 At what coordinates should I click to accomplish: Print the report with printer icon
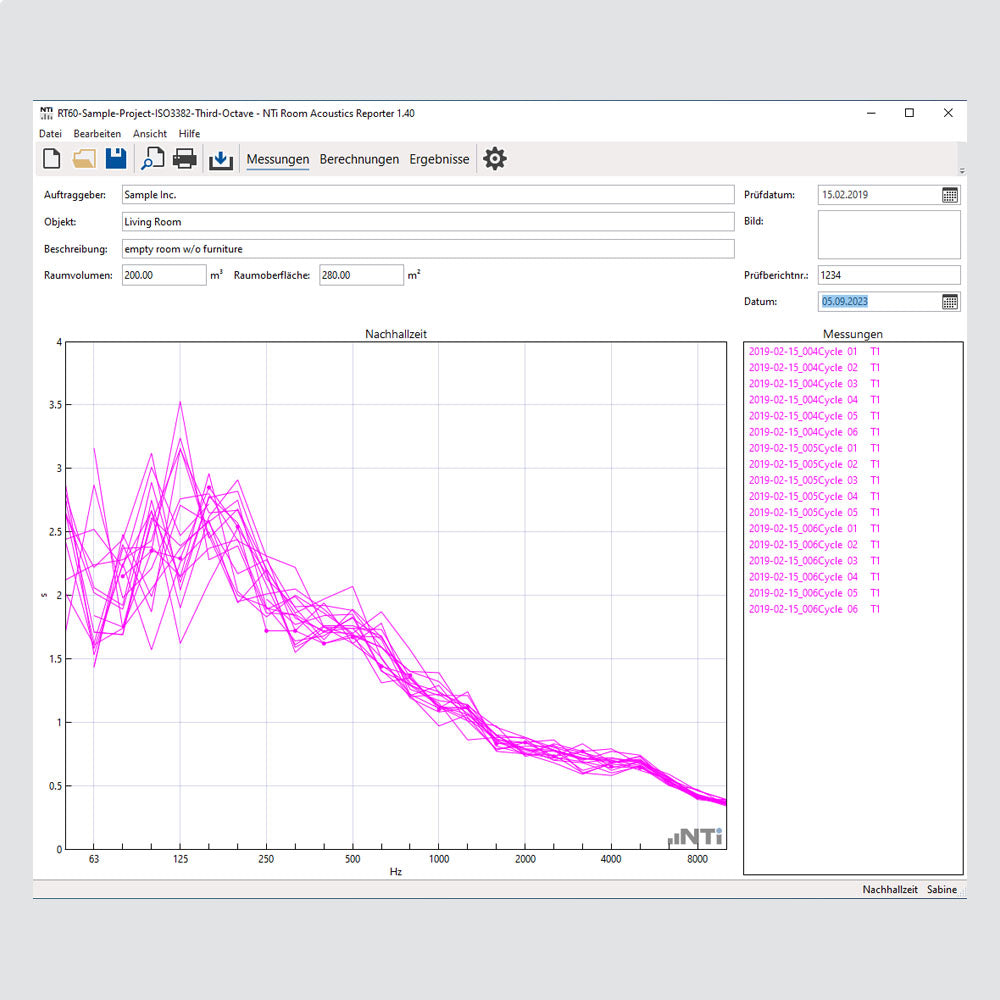pos(185,158)
